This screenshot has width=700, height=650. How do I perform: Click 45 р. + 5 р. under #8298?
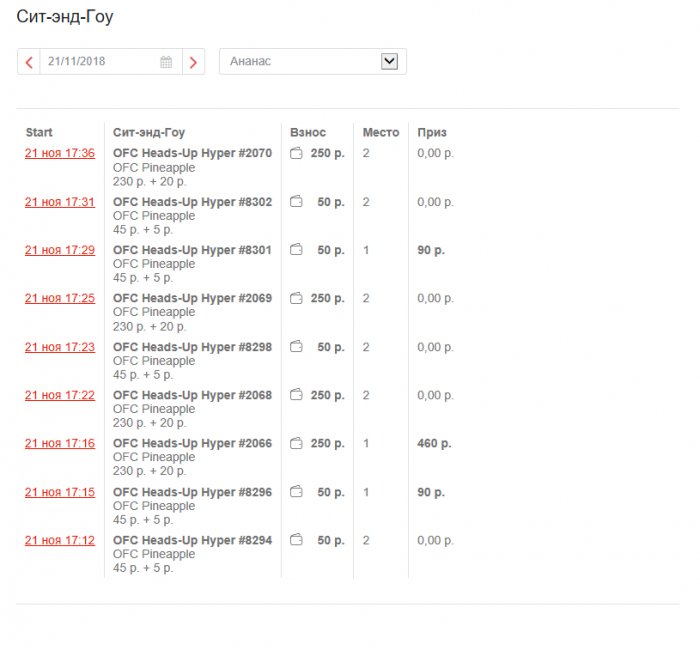click(143, 375)
